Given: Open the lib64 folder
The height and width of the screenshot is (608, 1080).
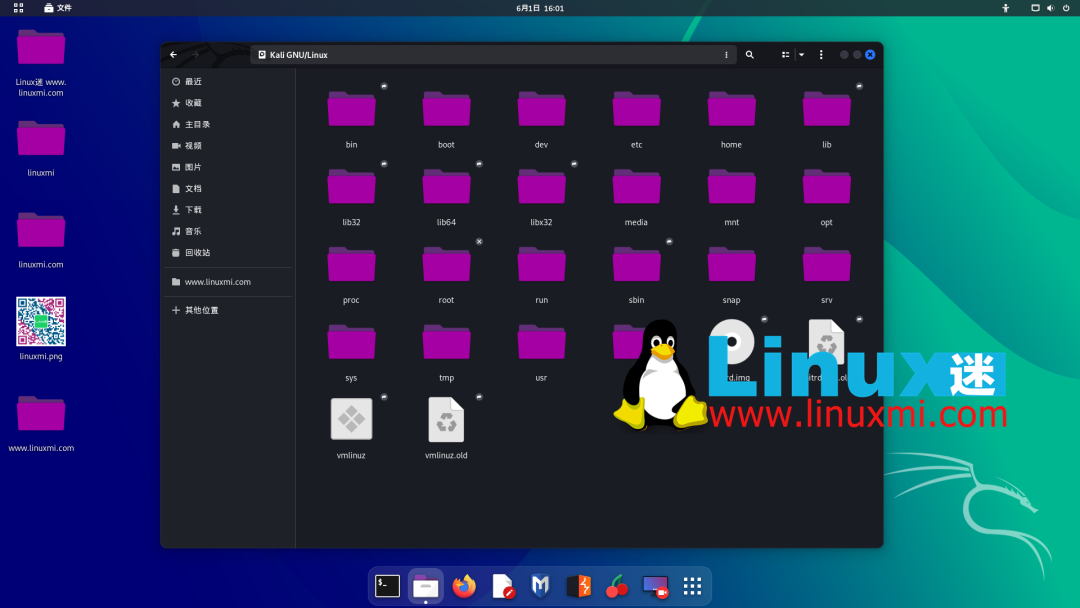Looking at the screenshot, I should (x=446, y=187).
